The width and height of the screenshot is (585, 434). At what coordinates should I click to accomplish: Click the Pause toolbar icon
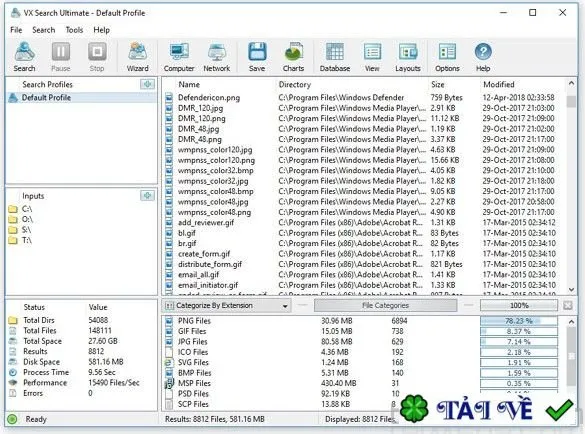(x=60, y=57)
